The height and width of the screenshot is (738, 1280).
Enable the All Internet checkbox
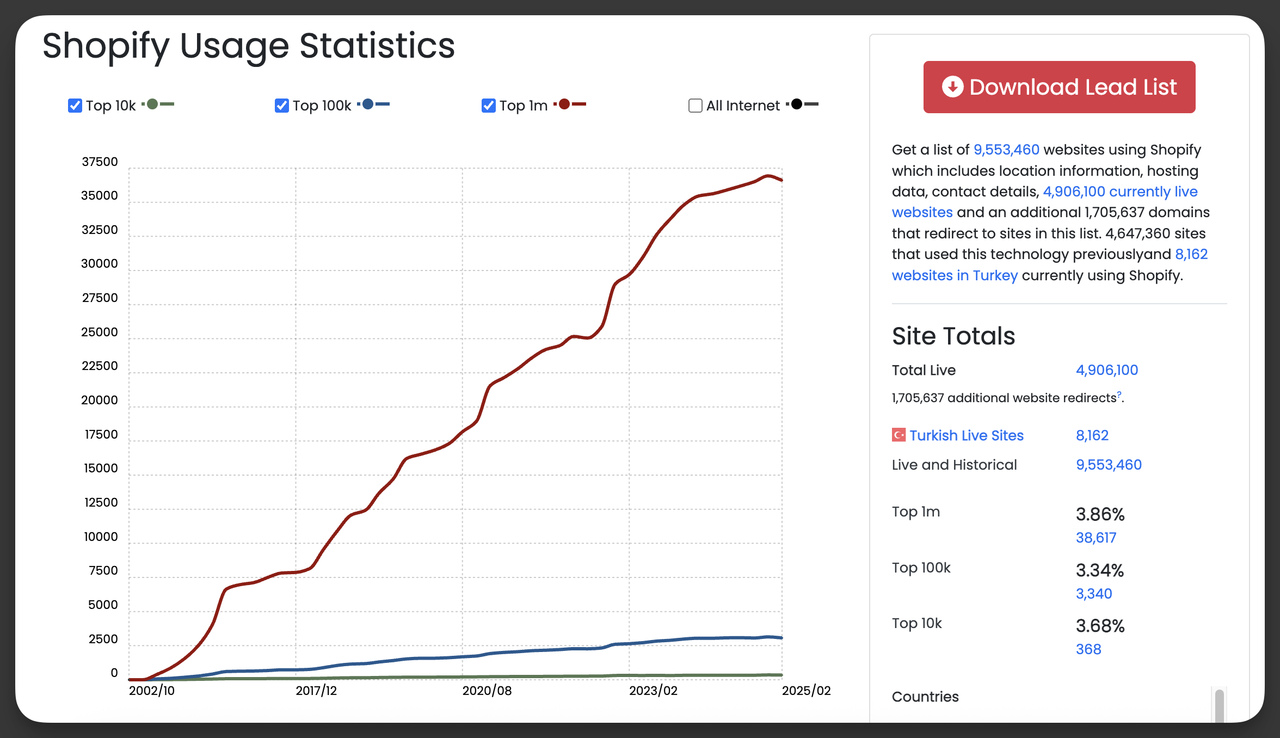coord(696,106)
